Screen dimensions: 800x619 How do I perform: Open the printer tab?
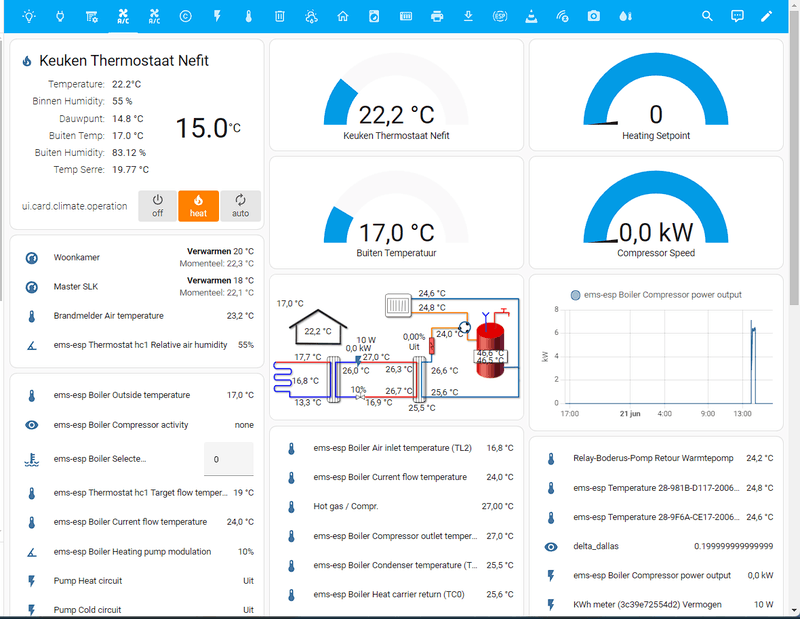tap(437, 16)
